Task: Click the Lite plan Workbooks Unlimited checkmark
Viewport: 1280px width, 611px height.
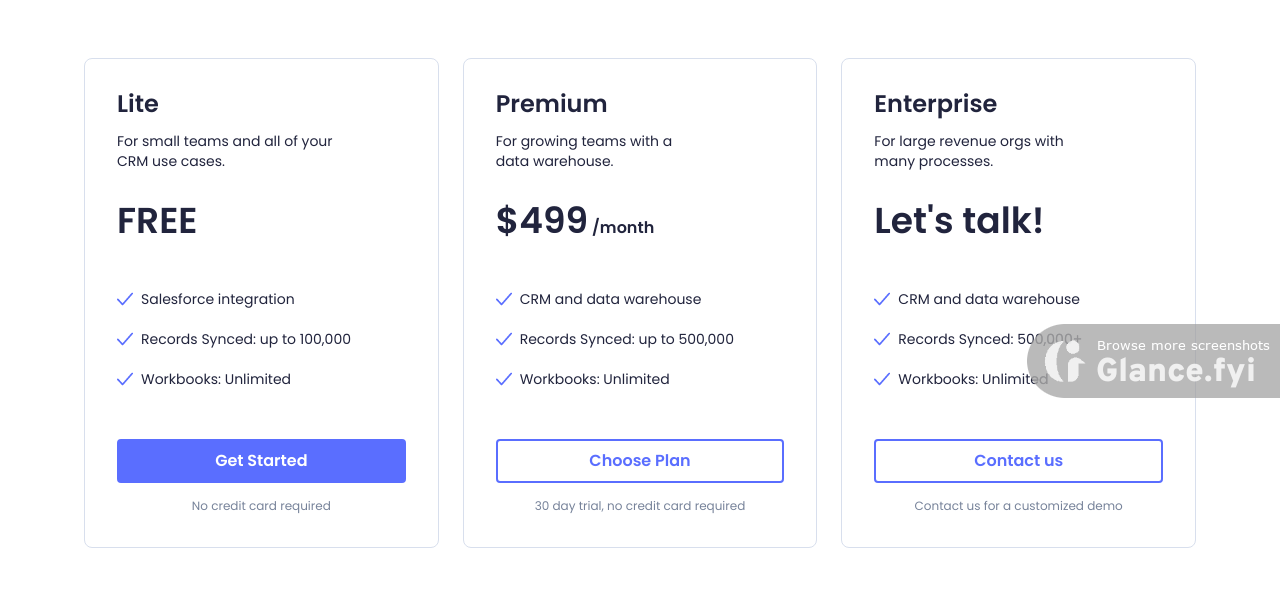Action: 125,379
